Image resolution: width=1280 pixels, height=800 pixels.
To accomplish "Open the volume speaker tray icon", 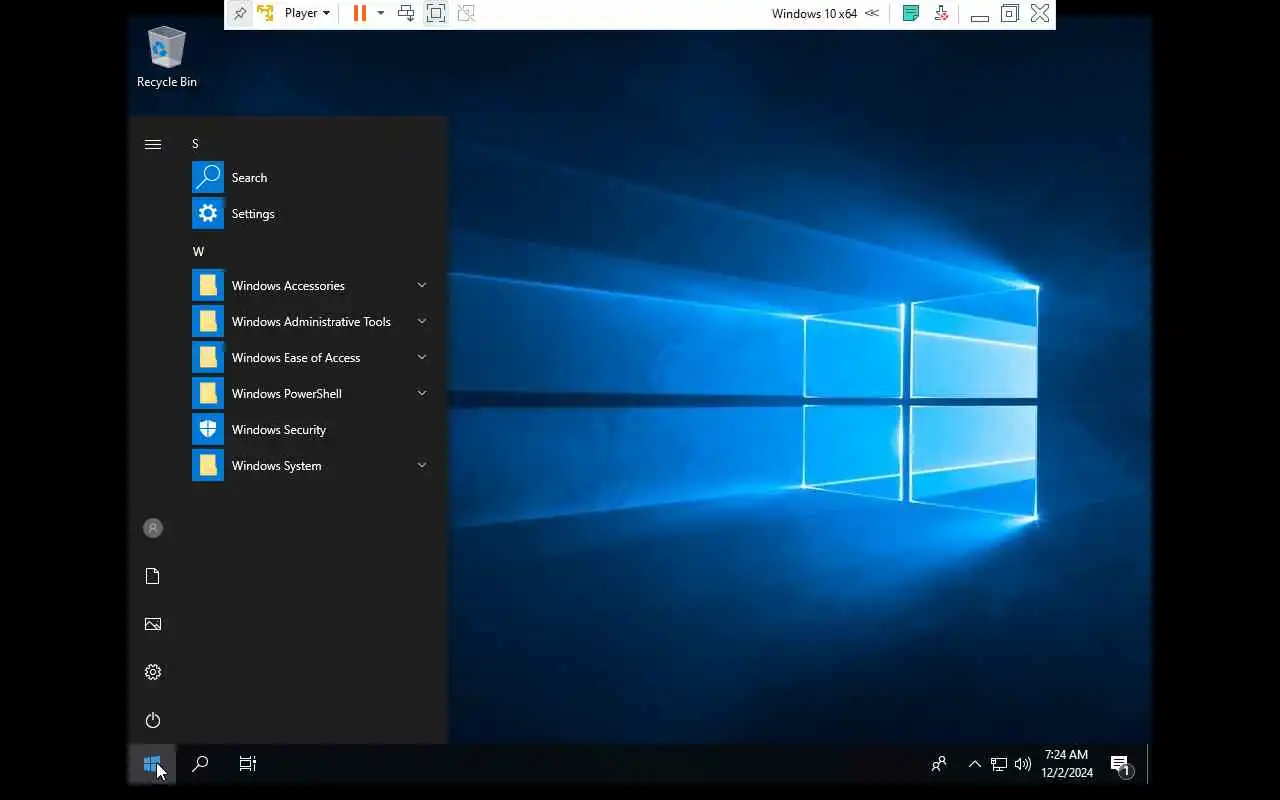I will tap(1022, 764).
